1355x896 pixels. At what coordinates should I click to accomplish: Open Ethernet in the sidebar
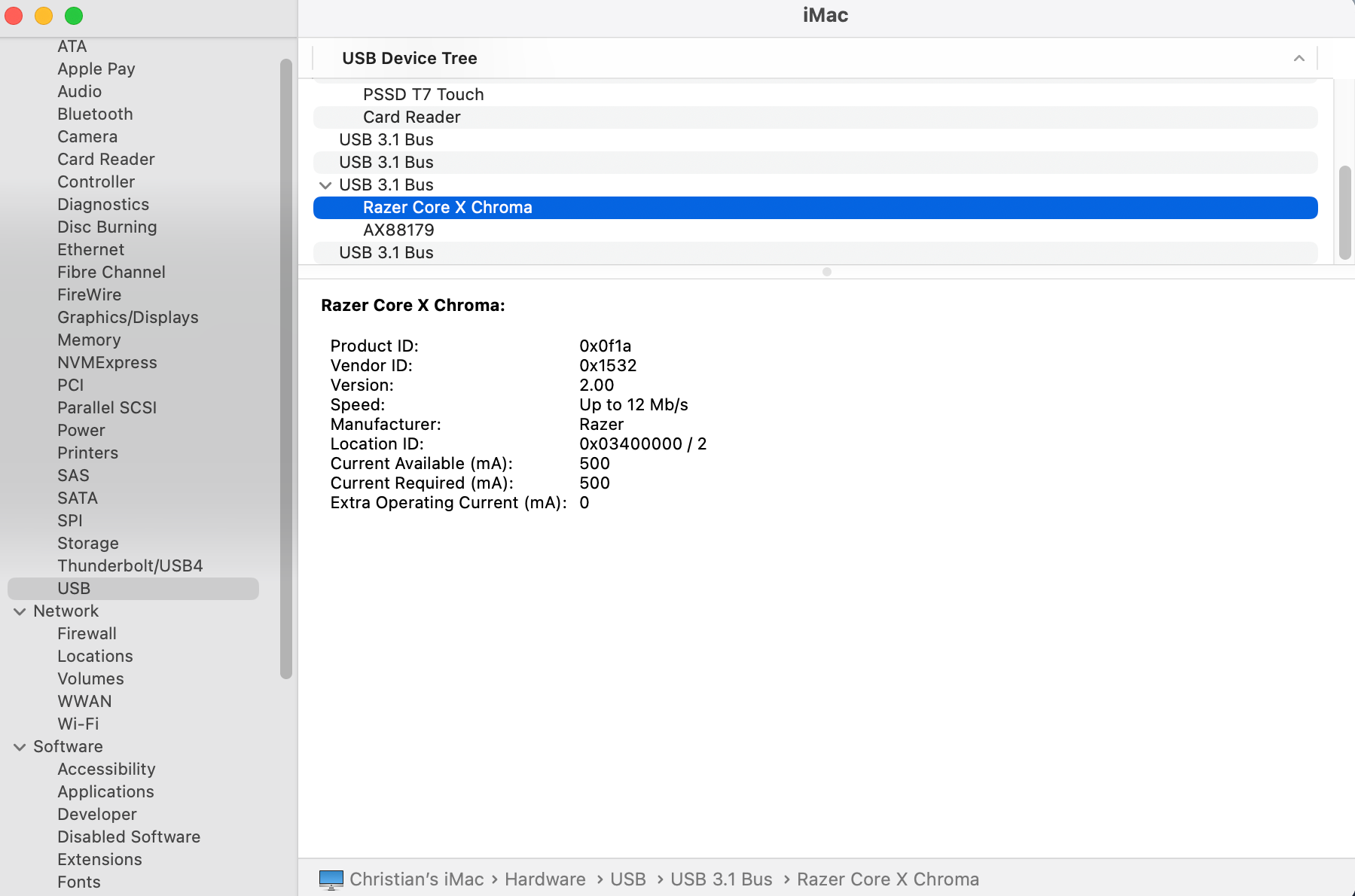[x=91, y=250]
